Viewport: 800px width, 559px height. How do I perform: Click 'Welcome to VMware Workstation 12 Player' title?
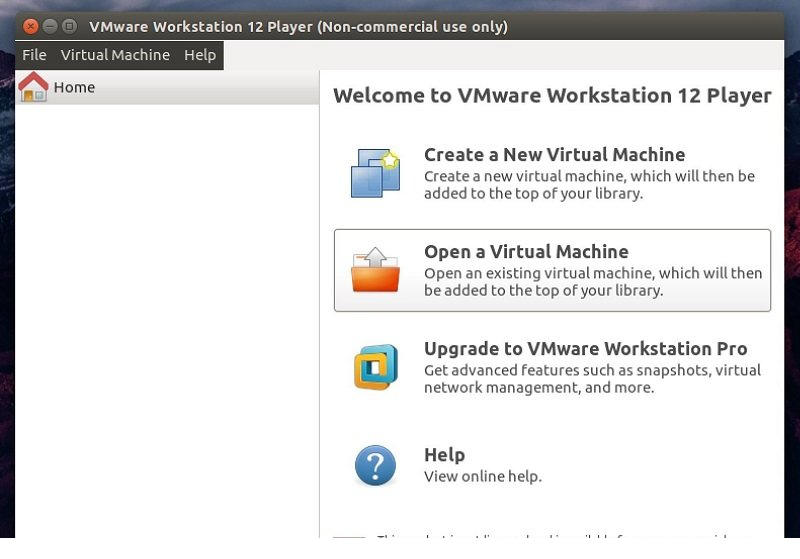click(x=553, y=96)
